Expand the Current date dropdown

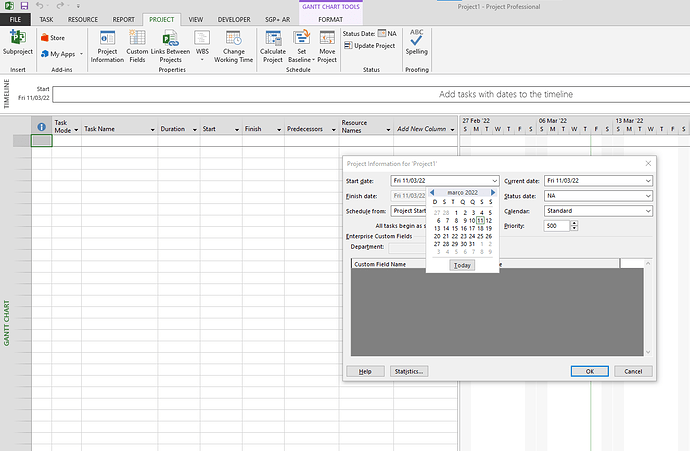coord(648,181)
